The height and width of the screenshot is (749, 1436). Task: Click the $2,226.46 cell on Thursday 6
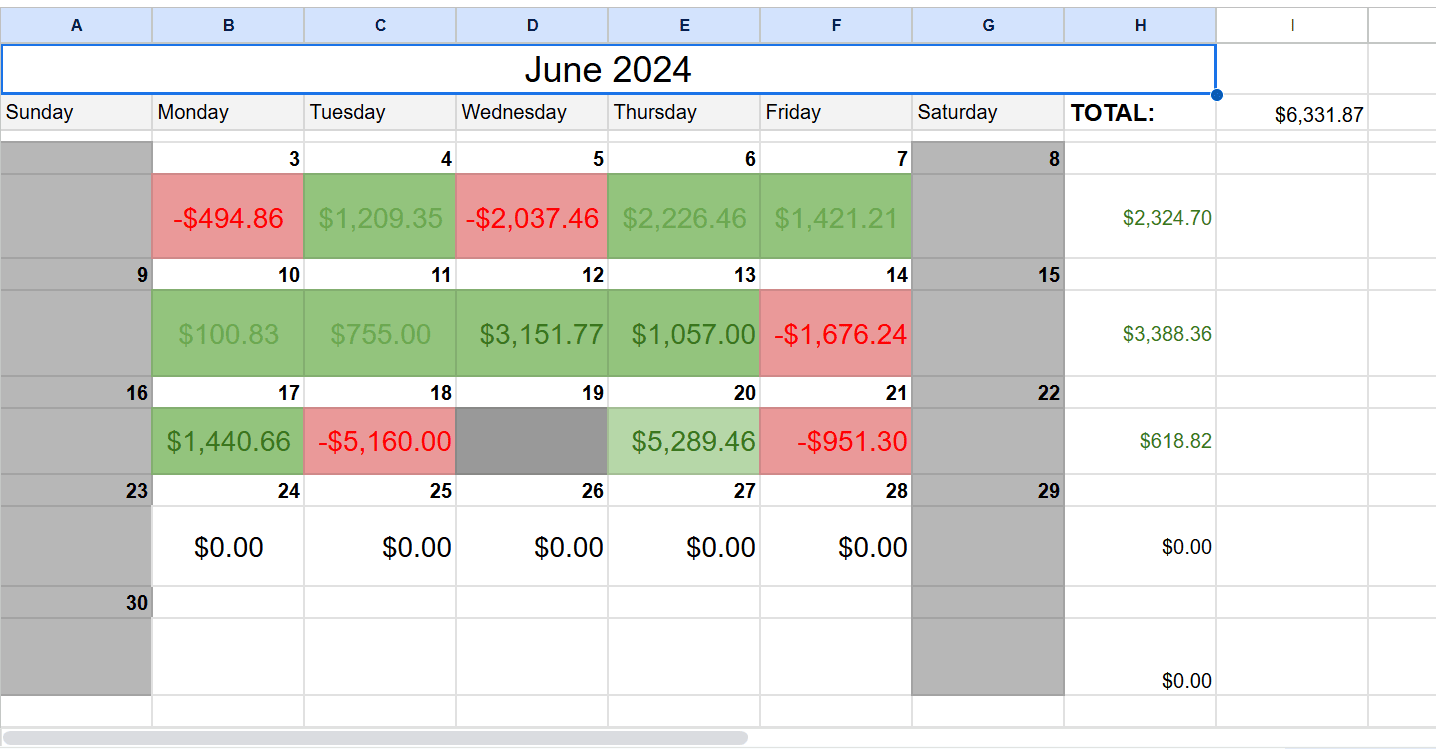(684, 217)
